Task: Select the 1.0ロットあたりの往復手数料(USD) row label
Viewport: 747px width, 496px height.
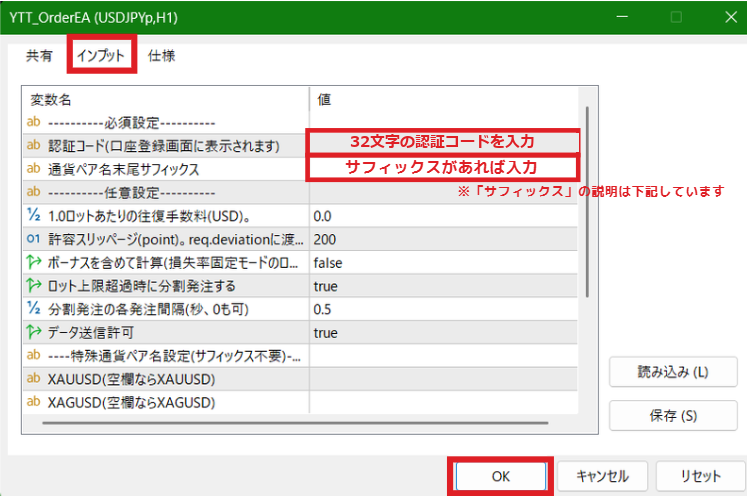Action: click(149, 216)
